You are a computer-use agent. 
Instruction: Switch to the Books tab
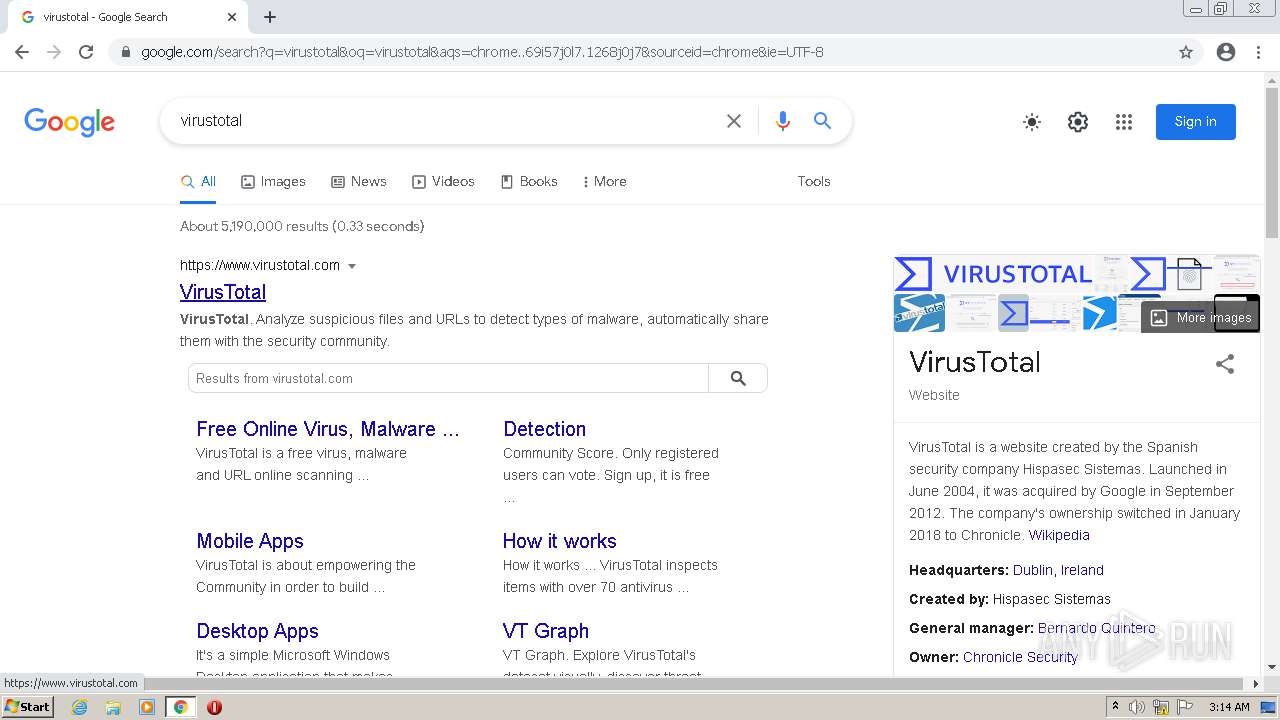coord(529,182)
